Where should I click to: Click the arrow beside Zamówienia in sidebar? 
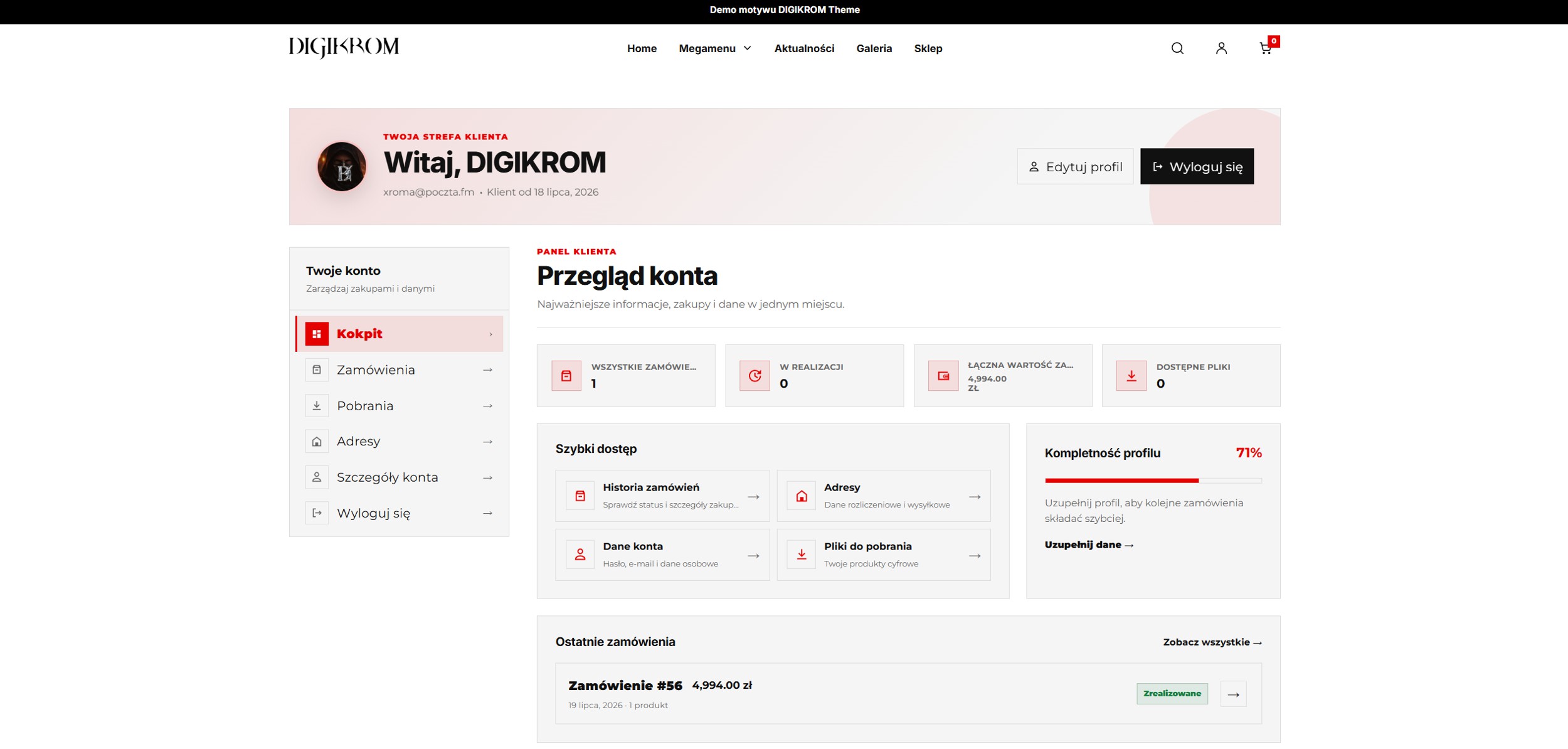point(487,370)
